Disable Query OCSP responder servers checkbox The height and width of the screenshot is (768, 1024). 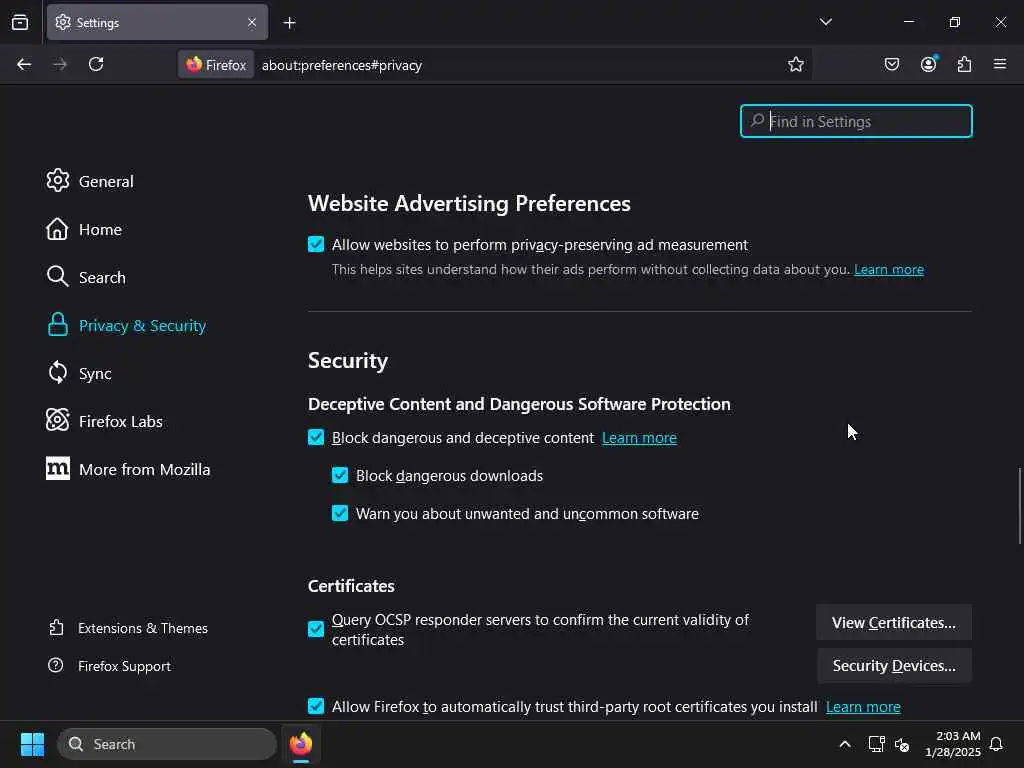pyautogui.click(x=316, y=629)
